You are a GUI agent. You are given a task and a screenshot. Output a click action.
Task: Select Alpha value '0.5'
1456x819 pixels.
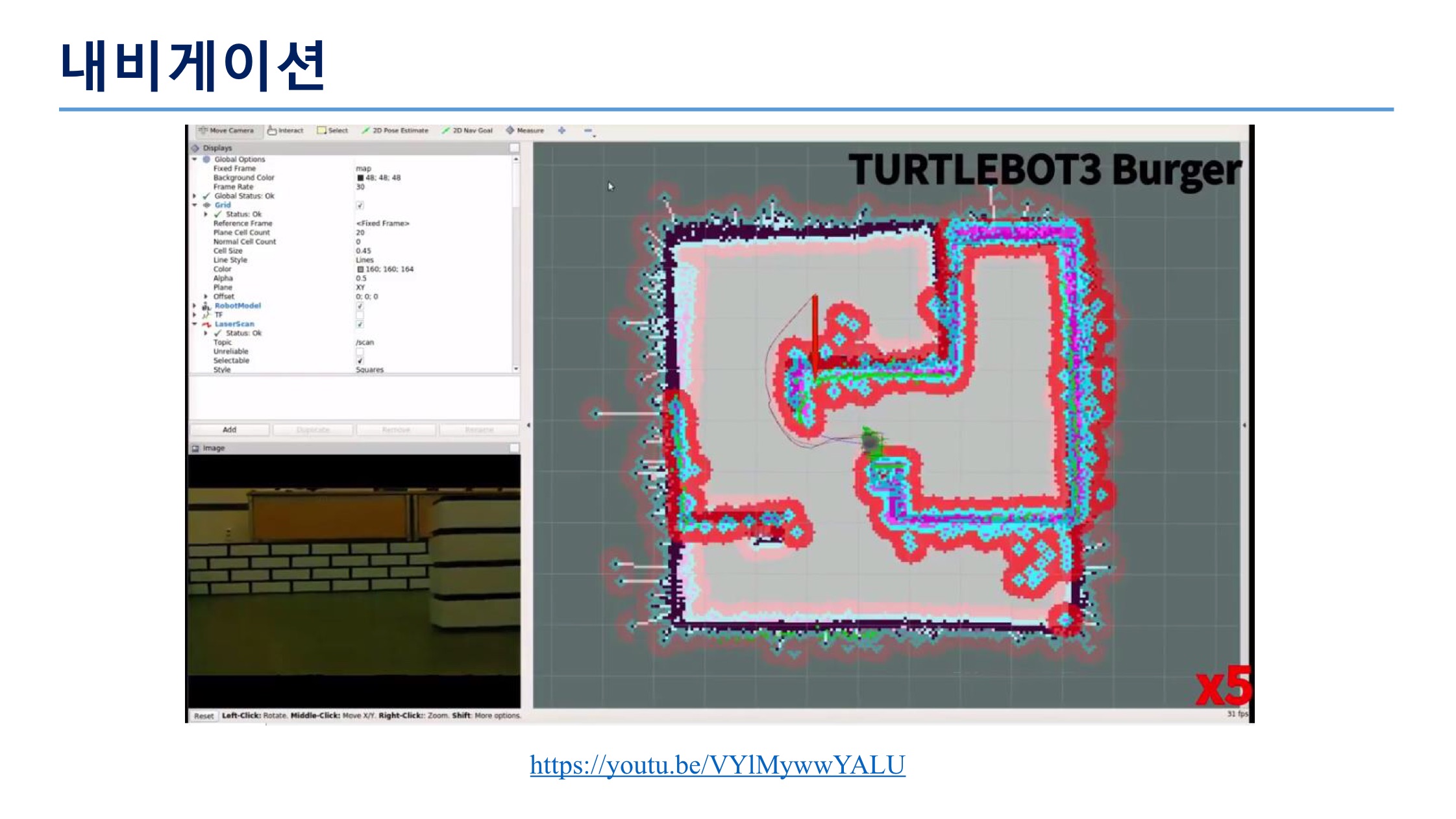click(361, 278)
